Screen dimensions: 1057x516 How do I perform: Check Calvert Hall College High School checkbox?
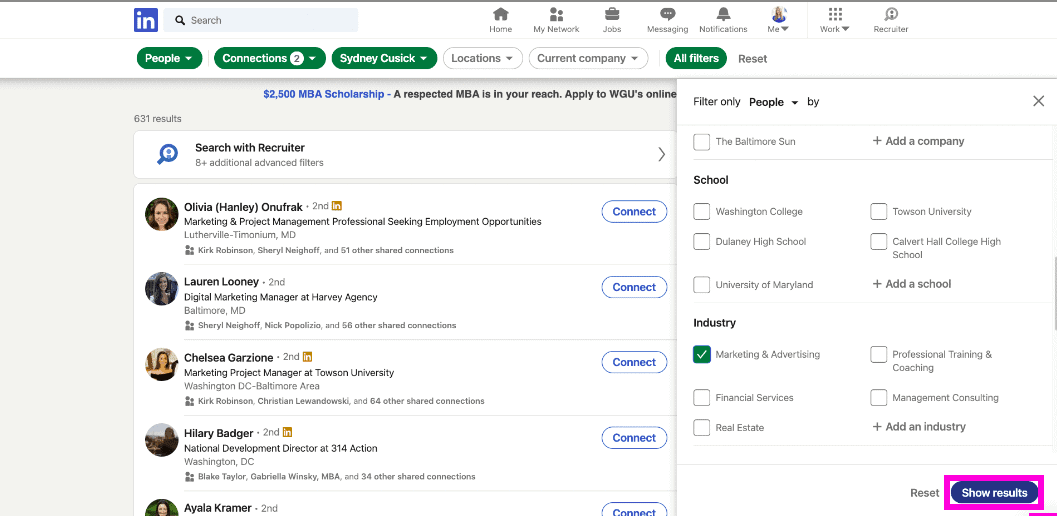click(x=878, y=241)
